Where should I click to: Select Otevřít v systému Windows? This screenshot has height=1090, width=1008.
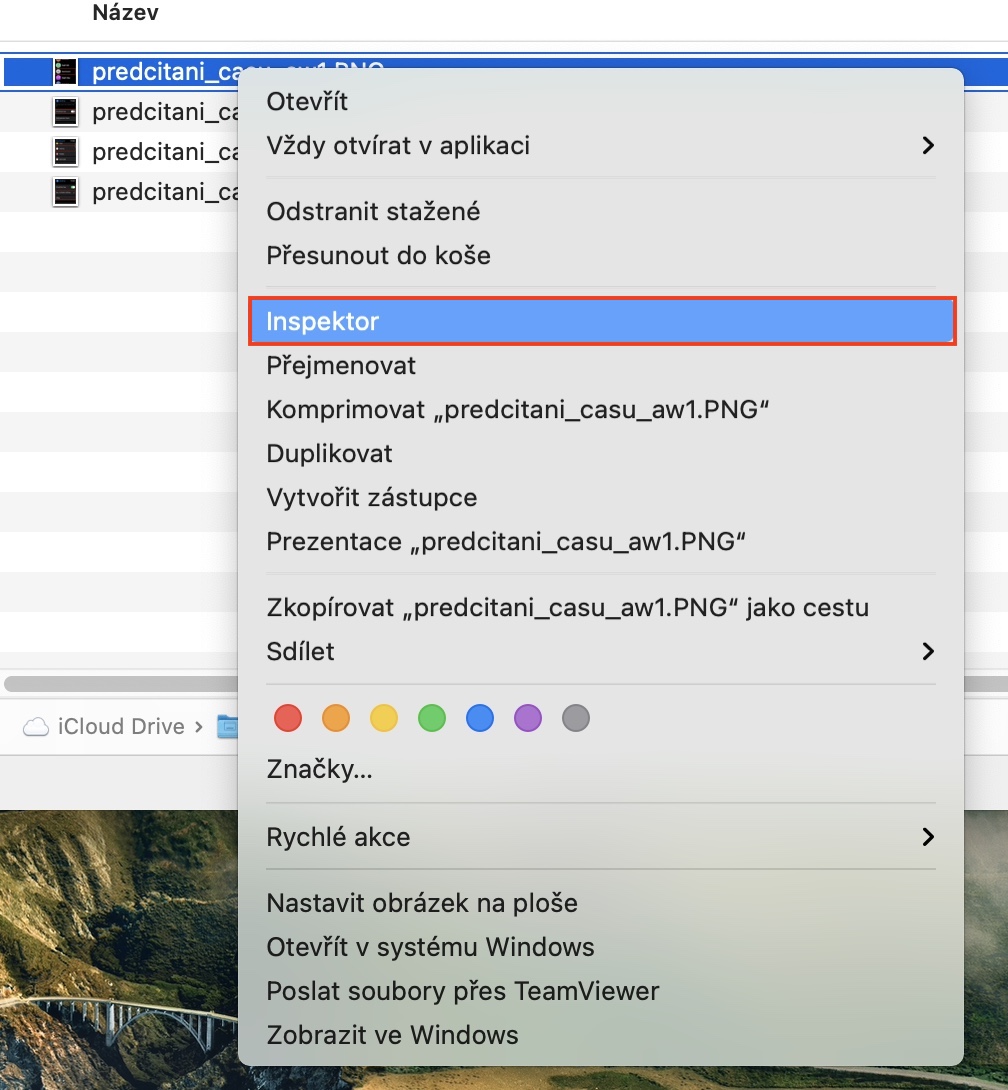point(601,947)
